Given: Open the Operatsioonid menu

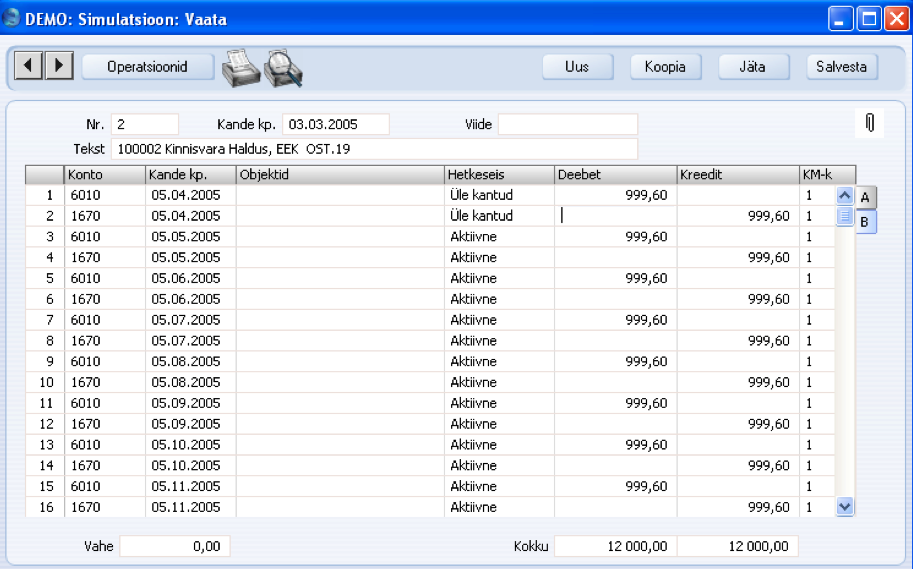Looking at the screenshot, I should (147, 66).
